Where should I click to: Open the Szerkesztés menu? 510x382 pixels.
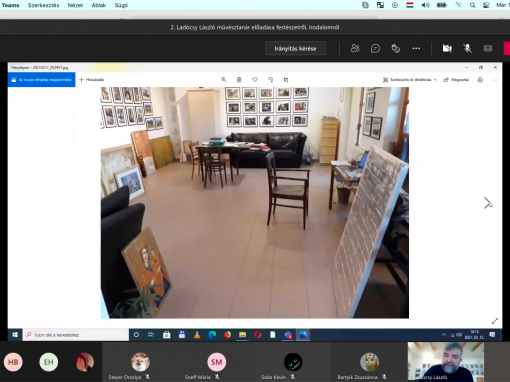point(43,5)
